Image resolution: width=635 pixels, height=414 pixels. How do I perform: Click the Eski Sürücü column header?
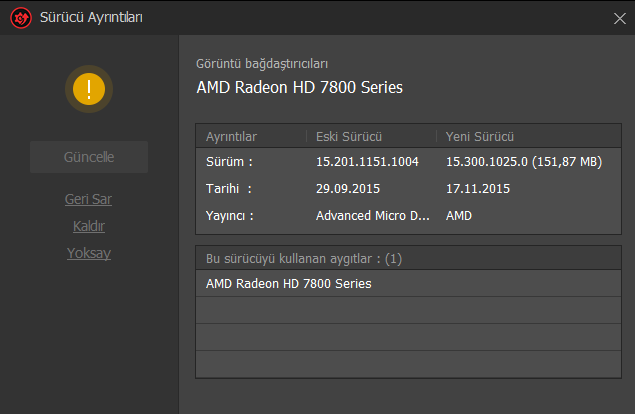pos(349,137)
